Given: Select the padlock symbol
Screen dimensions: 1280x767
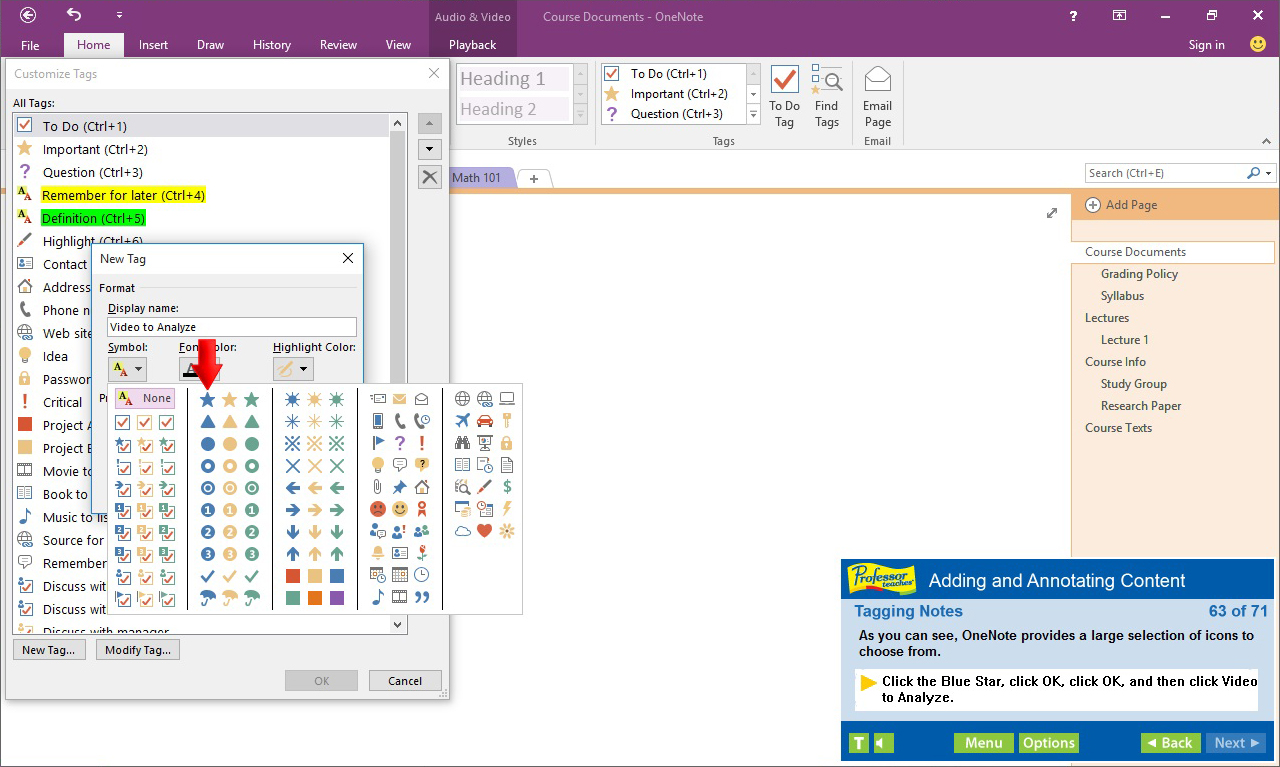Looking at the screenshot, I should pyautogui.click(x=507, y=442).
